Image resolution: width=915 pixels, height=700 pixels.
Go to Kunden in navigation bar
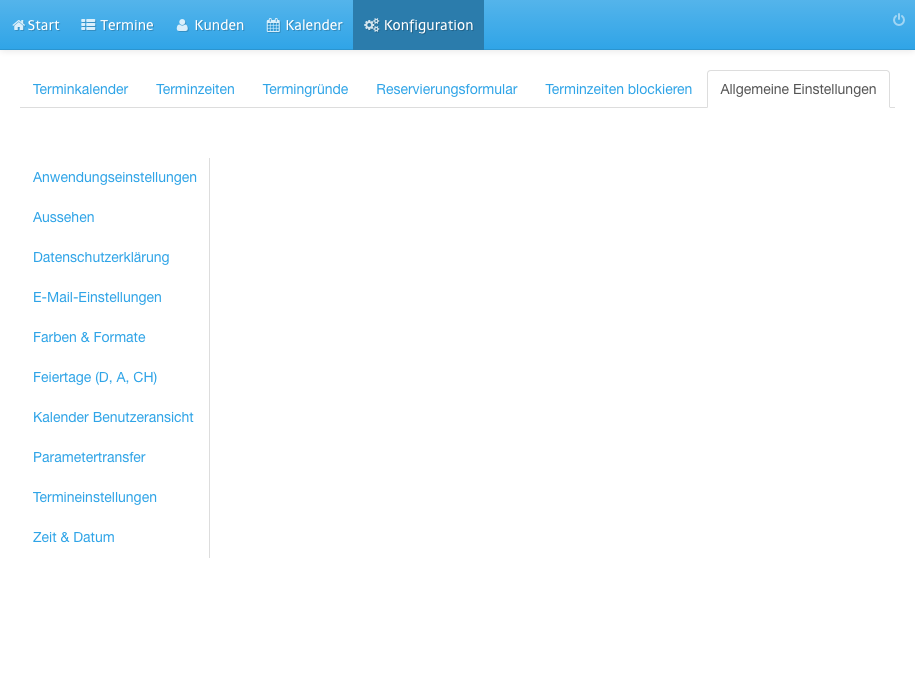click(211, 25)
